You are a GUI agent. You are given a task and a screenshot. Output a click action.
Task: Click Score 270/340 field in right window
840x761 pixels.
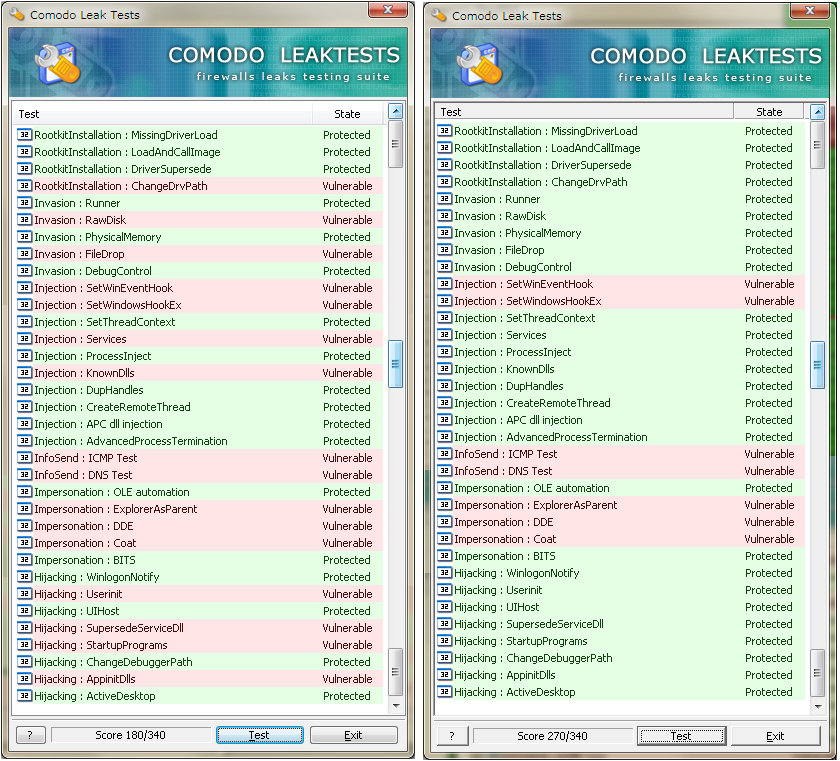click(552, 736)
